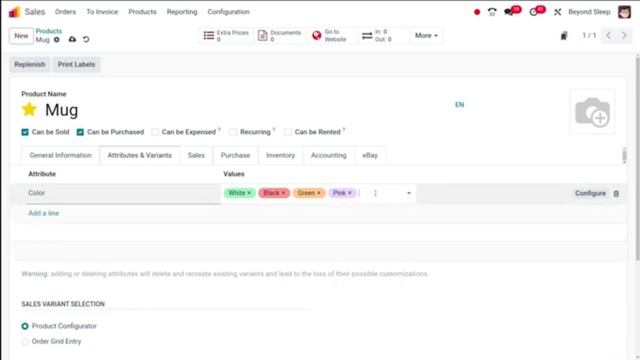
Task: Open Documents stat button
Action: [280, 36]
